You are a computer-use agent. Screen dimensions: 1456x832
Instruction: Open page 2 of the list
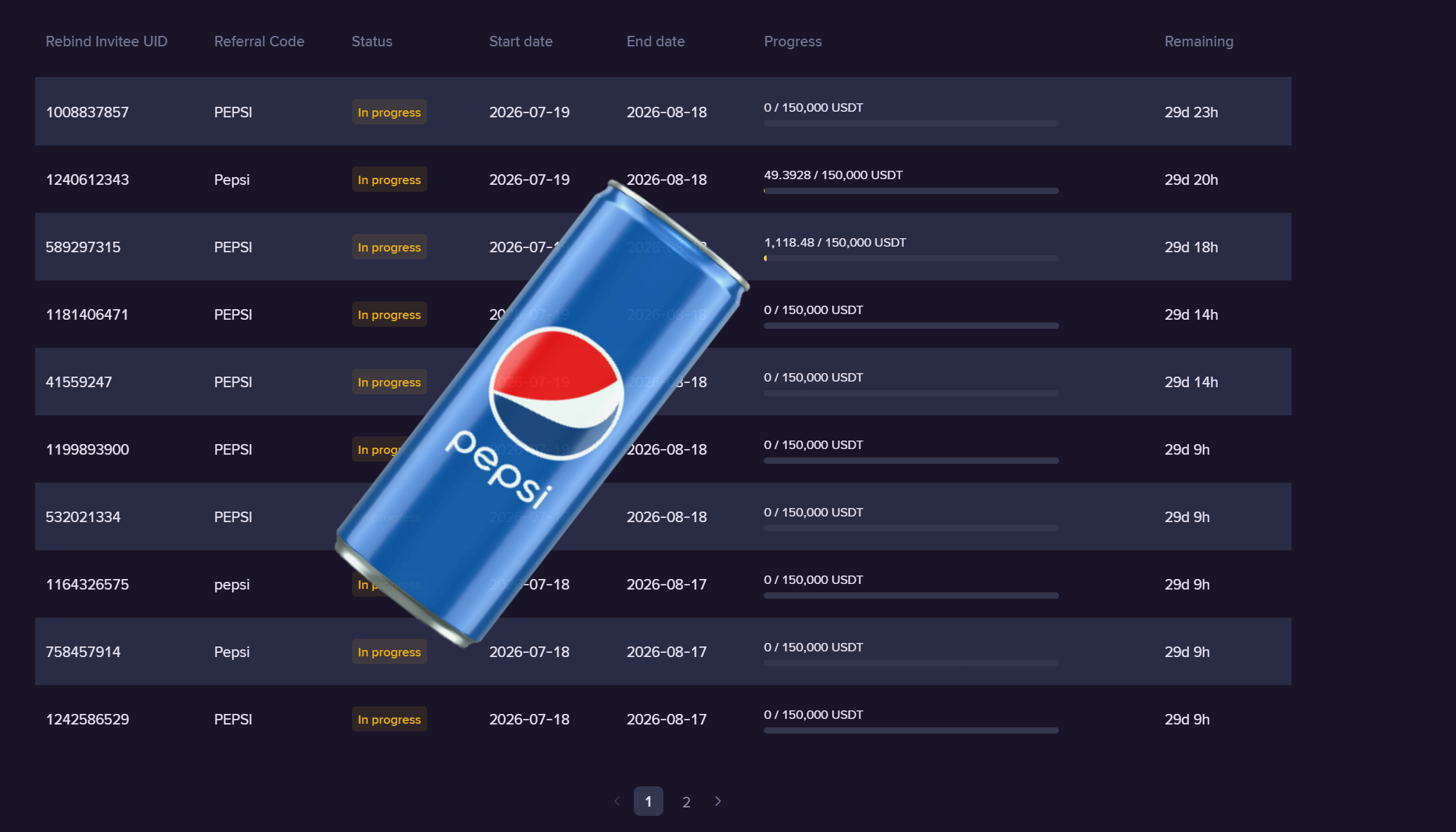point(687,802)
